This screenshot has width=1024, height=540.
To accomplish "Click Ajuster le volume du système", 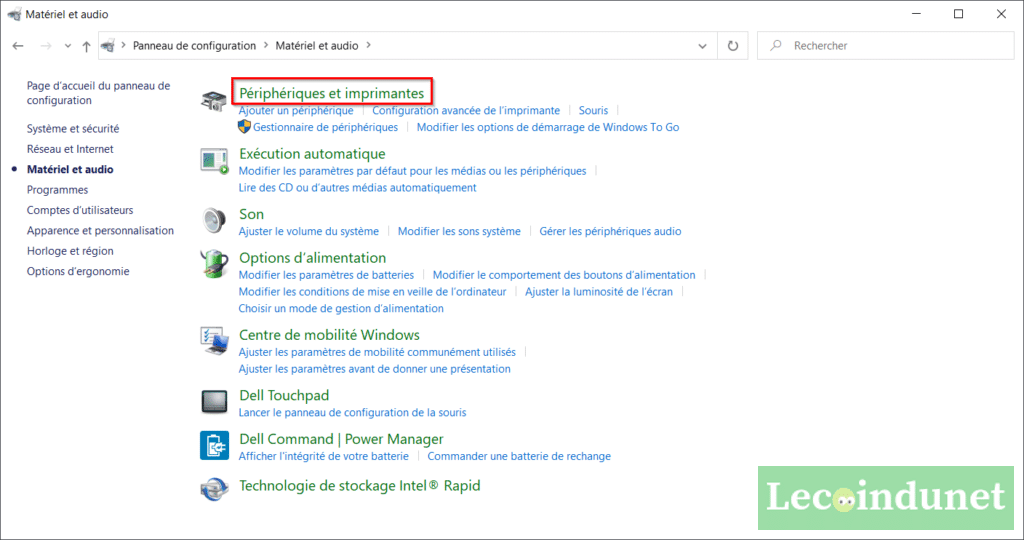I will click(308, 231).
